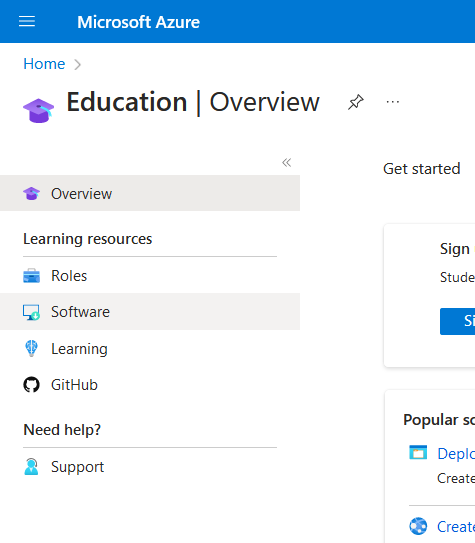Image resolution: width=475 pixels, height=543 pixels.
Task: Select Overview in the sidebar
Action: click(150, 193)
